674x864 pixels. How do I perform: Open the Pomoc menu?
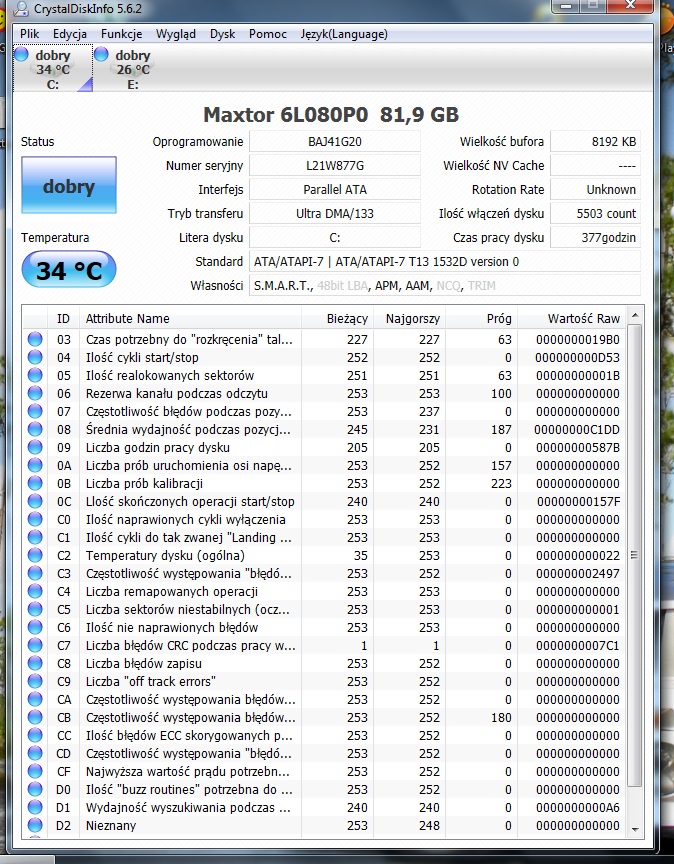(x=268, y=34)
